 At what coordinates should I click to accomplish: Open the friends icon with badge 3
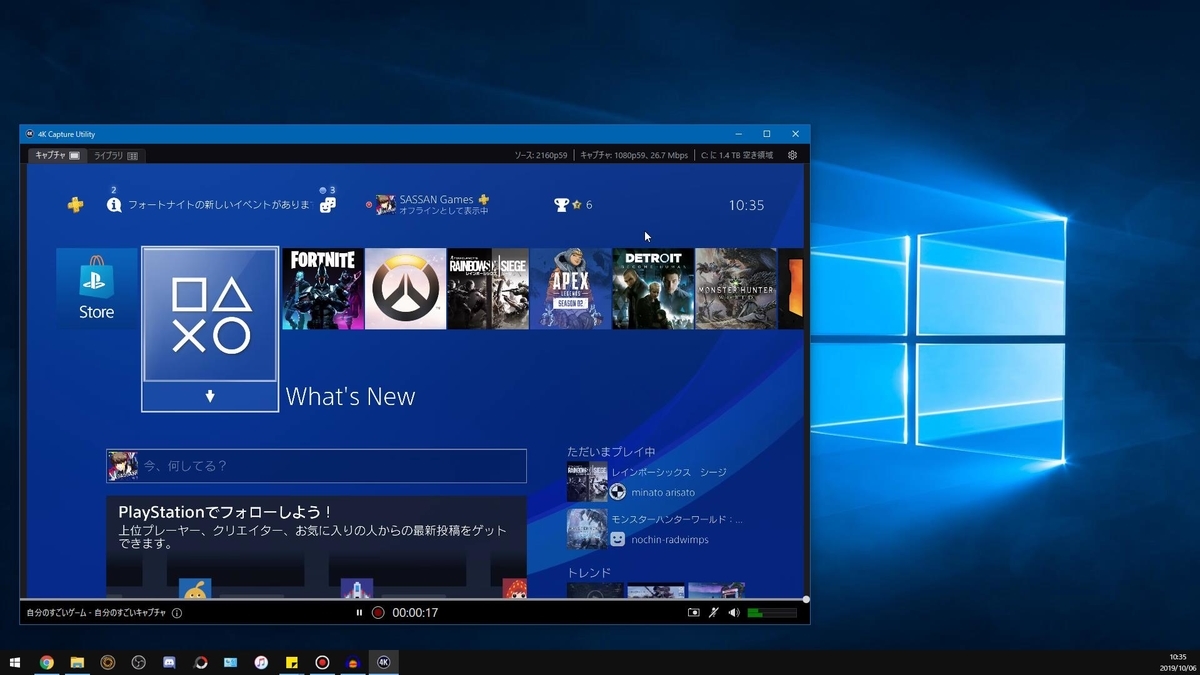pyautogui.click(x=327, y=204)
